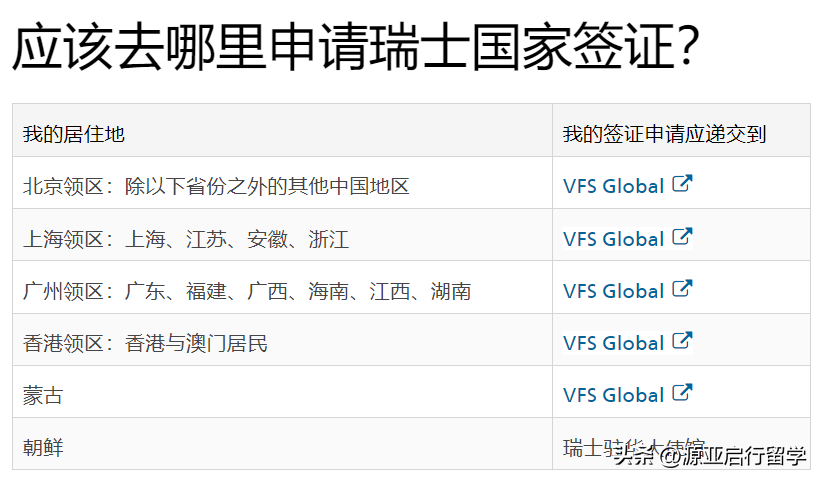The height and width of the screenshot is (480, 820).
Task: Click the 朝鲜 residence cell
Action: 43,447
